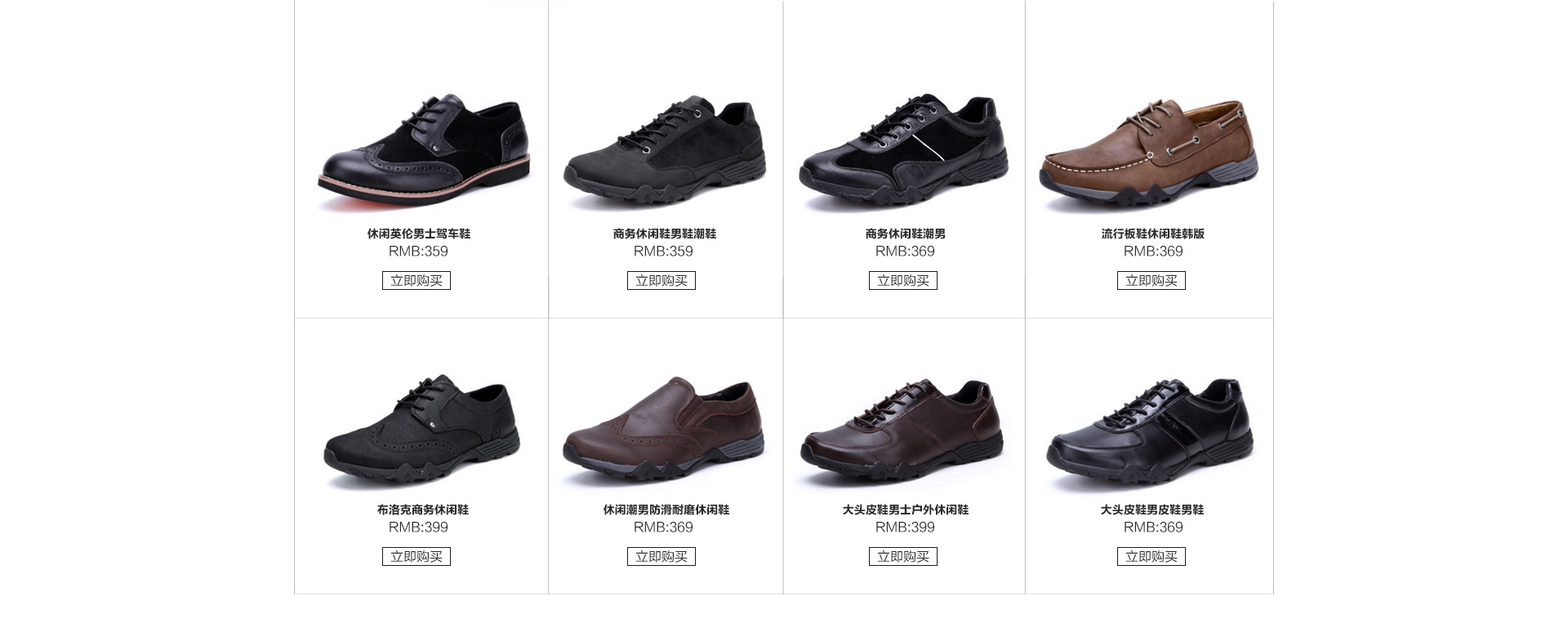
Task: Purchase 流行板鞋休闲鞋韩版 with 立即购买 button
Action: pos(1151,281)
